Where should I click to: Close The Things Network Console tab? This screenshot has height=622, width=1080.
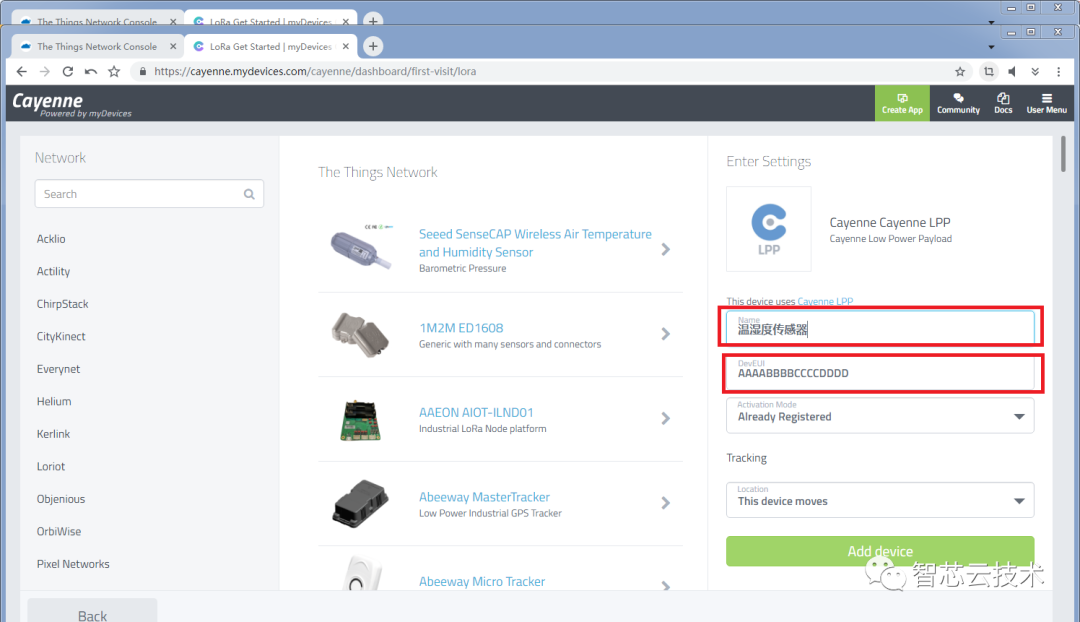coord(173,46)
